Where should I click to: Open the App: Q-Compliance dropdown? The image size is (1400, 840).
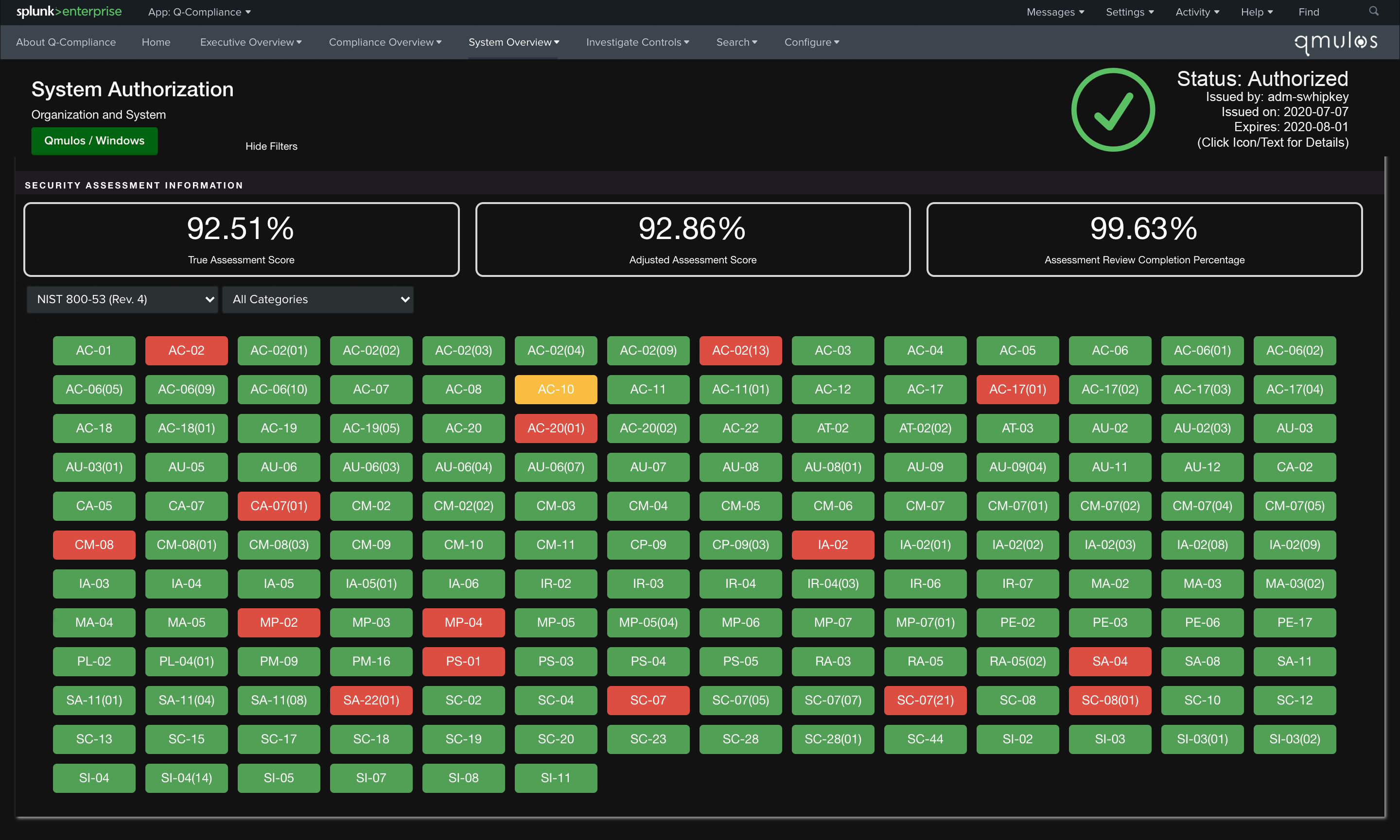[199, 12]
